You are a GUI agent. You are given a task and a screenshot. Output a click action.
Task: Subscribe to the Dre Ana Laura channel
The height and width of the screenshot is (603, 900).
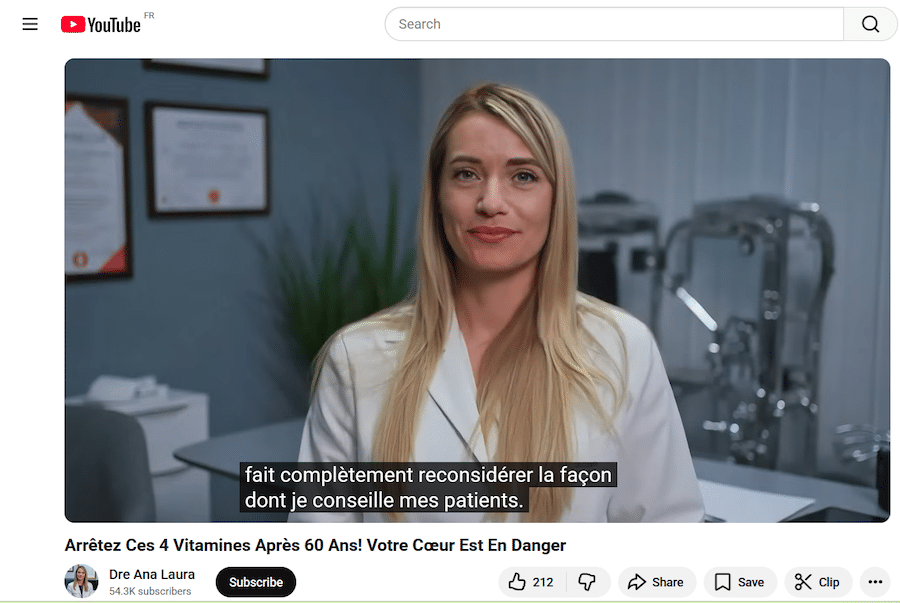point(256,582)
